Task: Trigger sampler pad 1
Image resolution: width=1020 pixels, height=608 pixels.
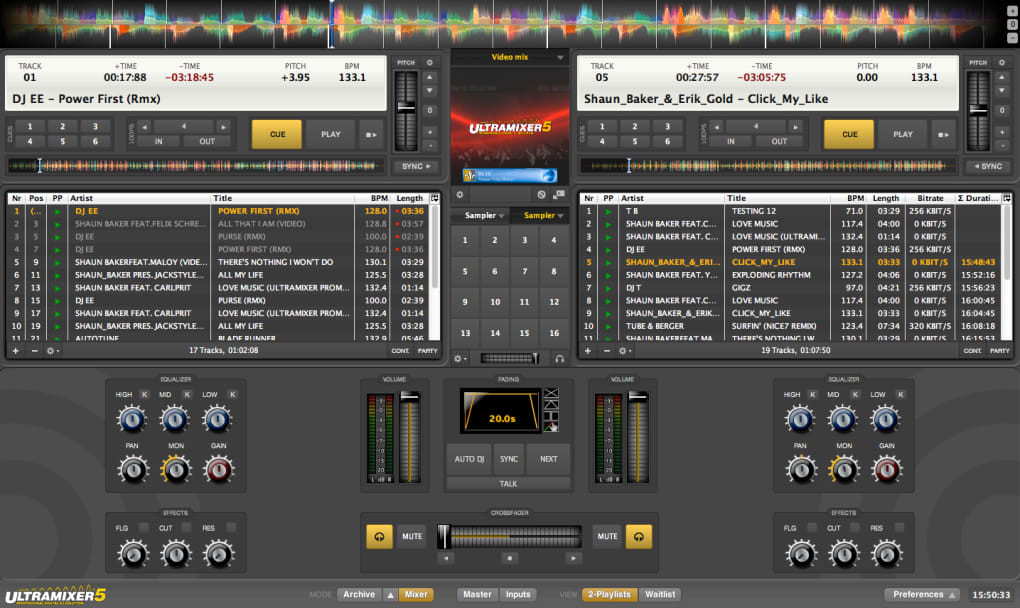Action: (465, 240)
